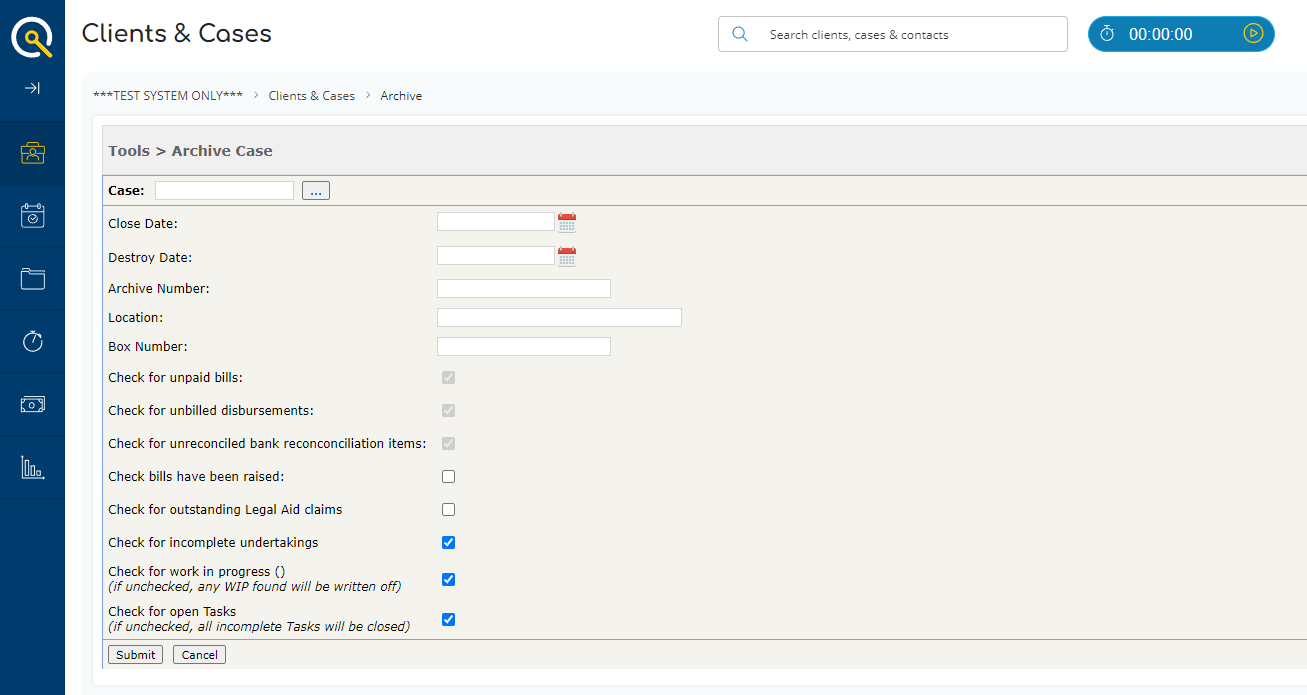Click the Tools > Archive Case heading

pyautogui.click(x=191, y=151)
